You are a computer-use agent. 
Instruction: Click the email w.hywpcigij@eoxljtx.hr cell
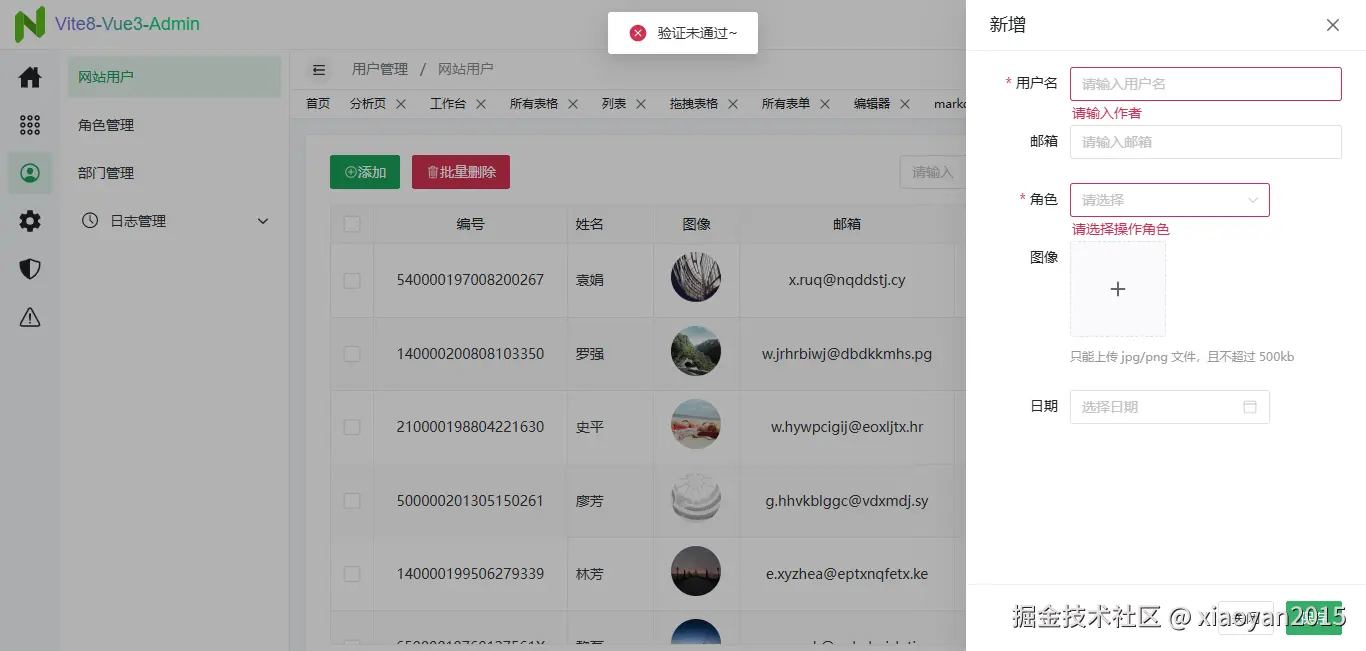847,427
